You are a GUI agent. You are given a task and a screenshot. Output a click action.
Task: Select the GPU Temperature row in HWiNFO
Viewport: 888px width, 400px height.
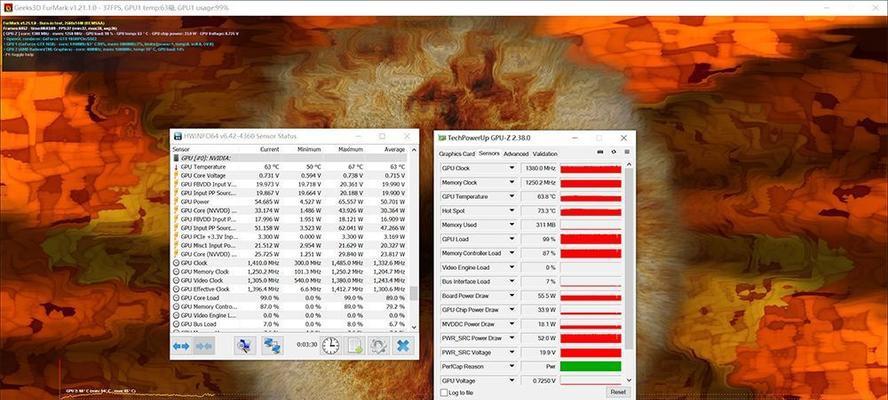[x=289, y=167]
